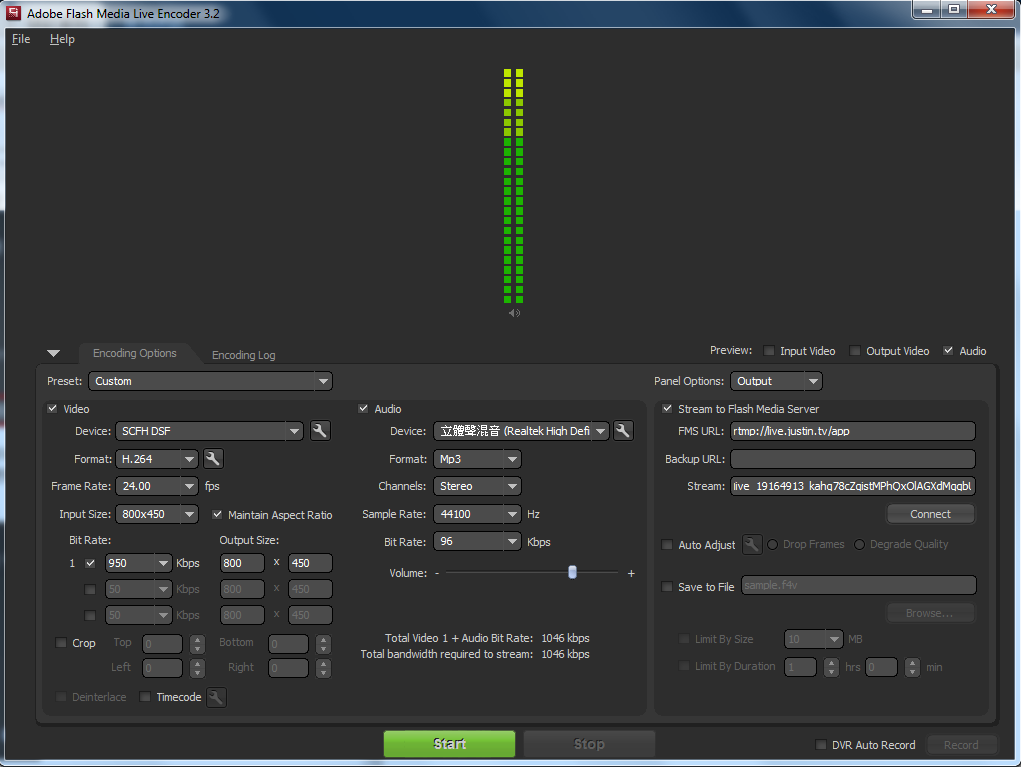Enable the Save to File checkbox

click(668, 587)
